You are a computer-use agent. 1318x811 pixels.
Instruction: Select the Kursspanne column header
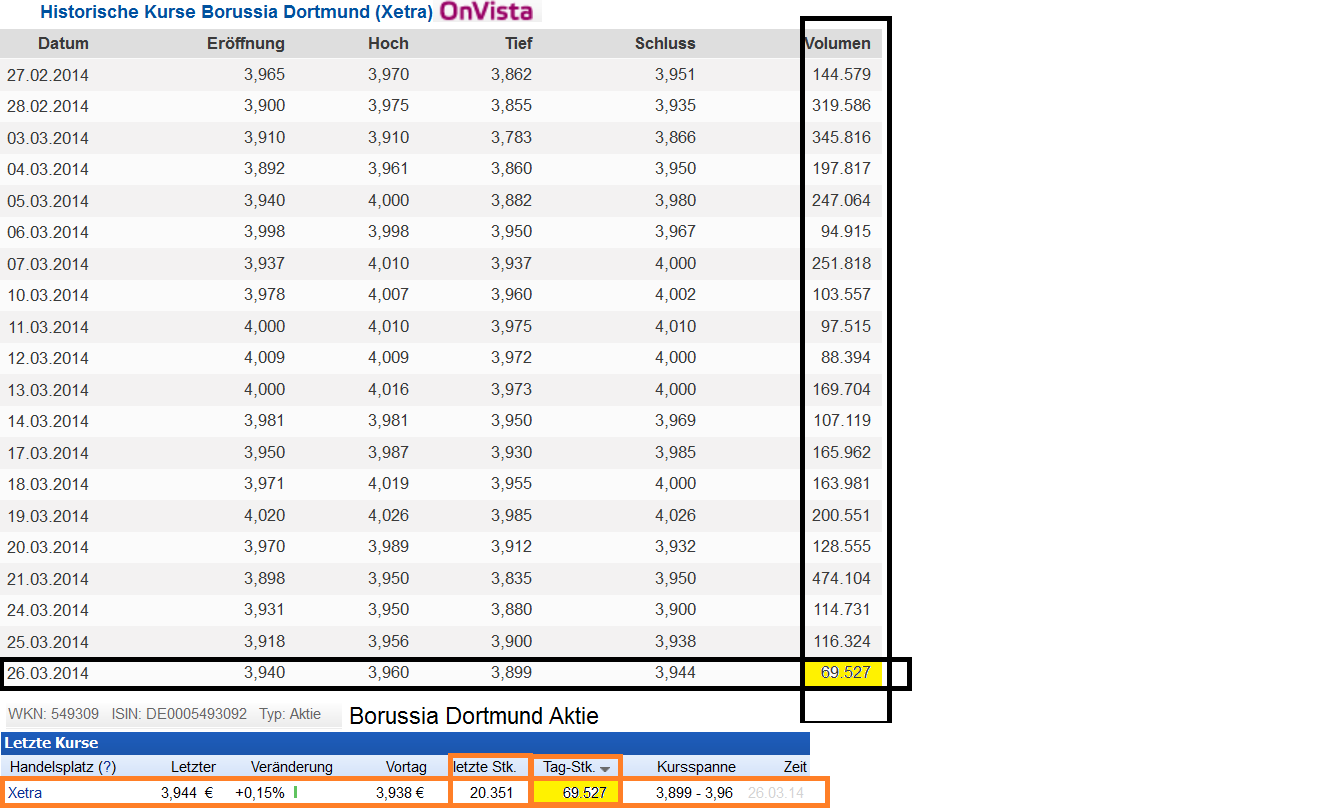696,767
